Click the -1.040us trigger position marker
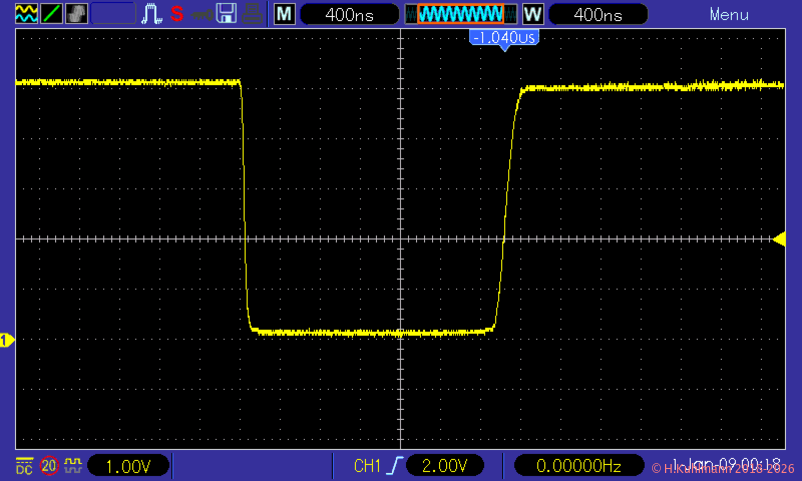 (x=504, y=37)
